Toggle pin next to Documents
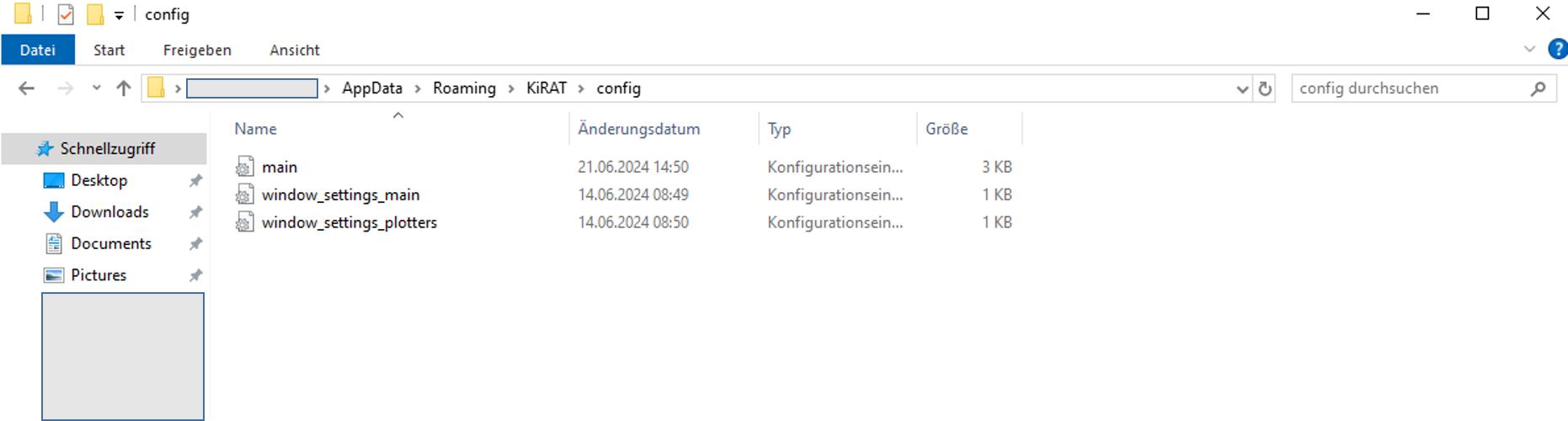This screenshot has width=1568, height=421. pos(195,244)
